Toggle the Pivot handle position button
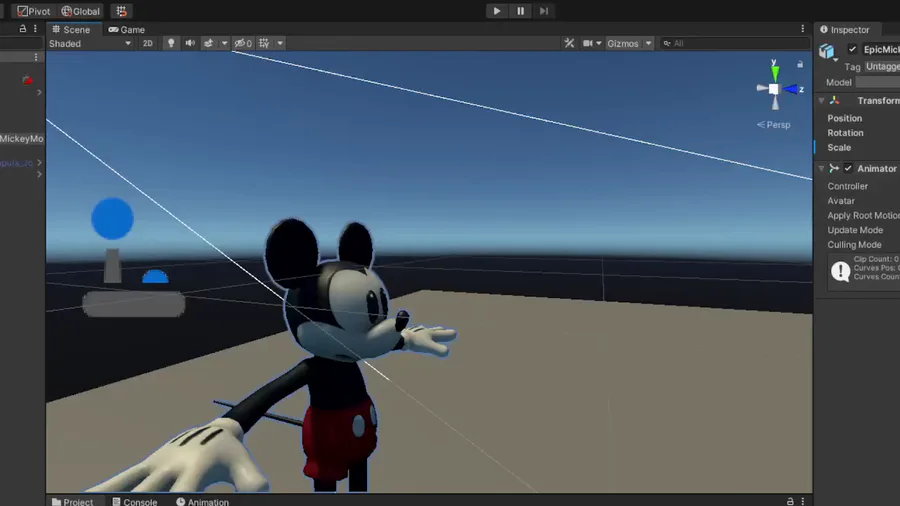900x506 pixels. [x=33, y=11]
